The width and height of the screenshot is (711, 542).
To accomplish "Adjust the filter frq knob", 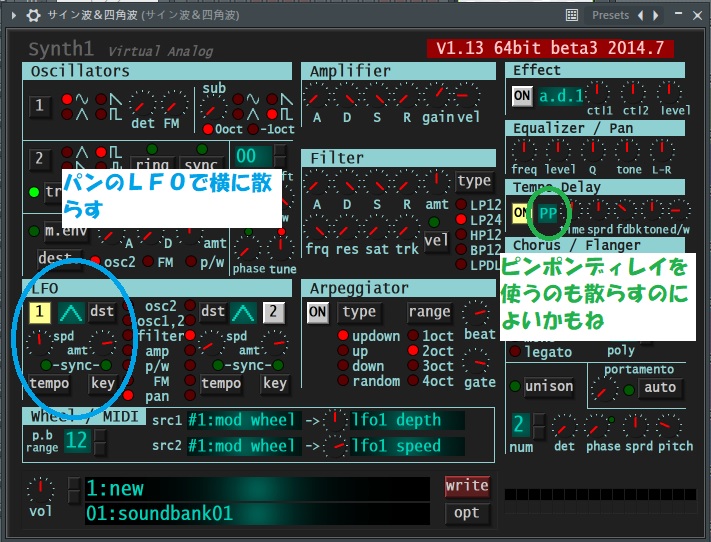I will coord(317,229).
